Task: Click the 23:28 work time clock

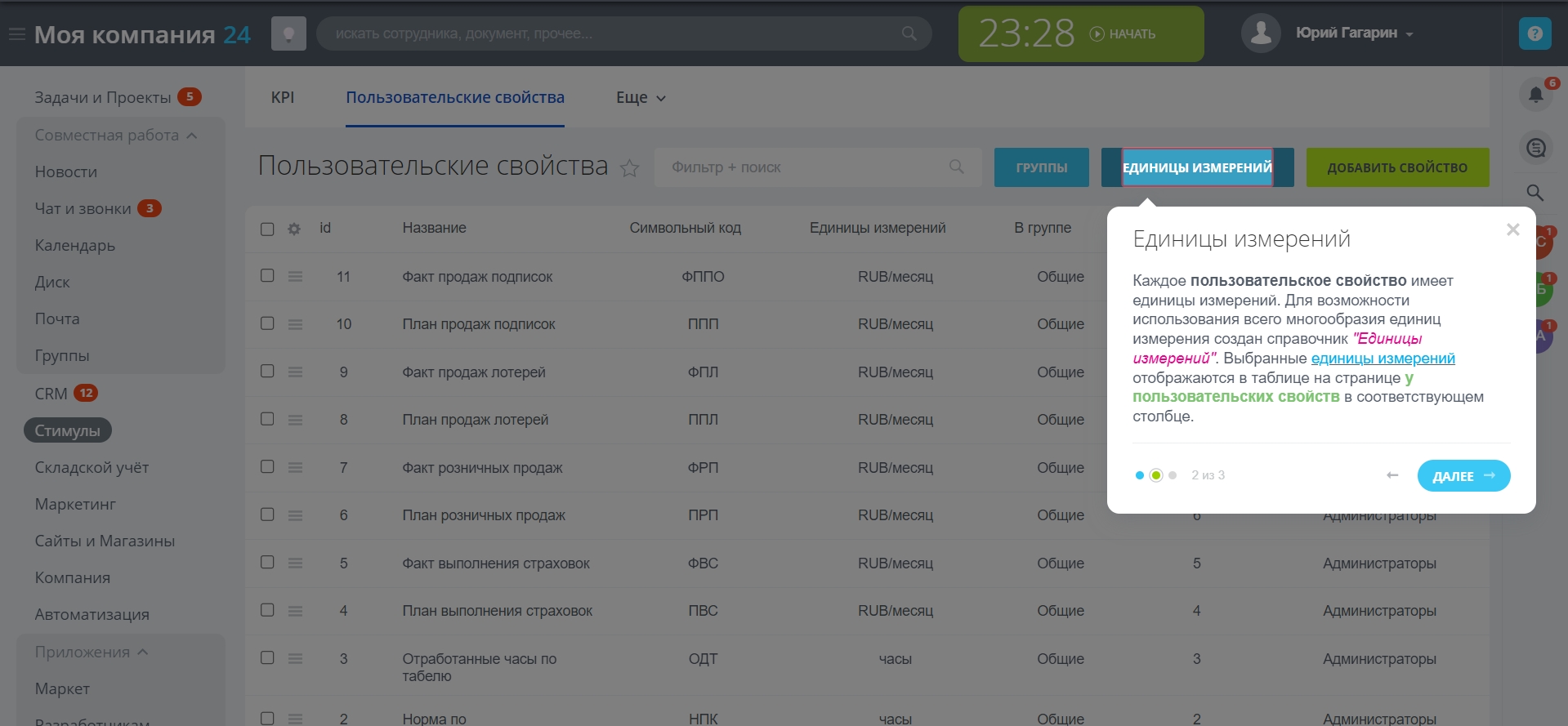Action: tap(1026, 33)
